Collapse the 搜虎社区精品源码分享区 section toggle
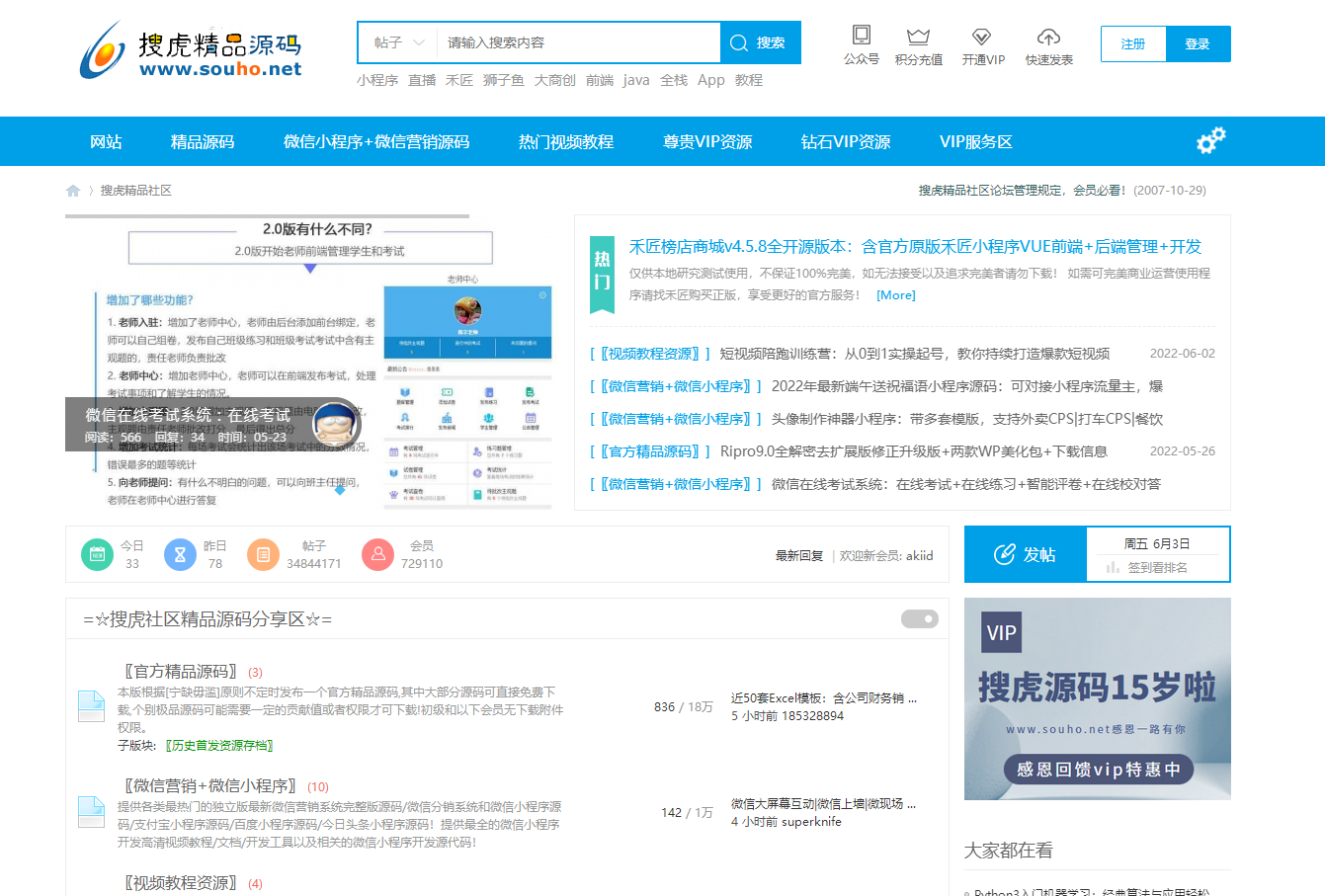Screen dimensions: 1325x896 click(920, 619)
